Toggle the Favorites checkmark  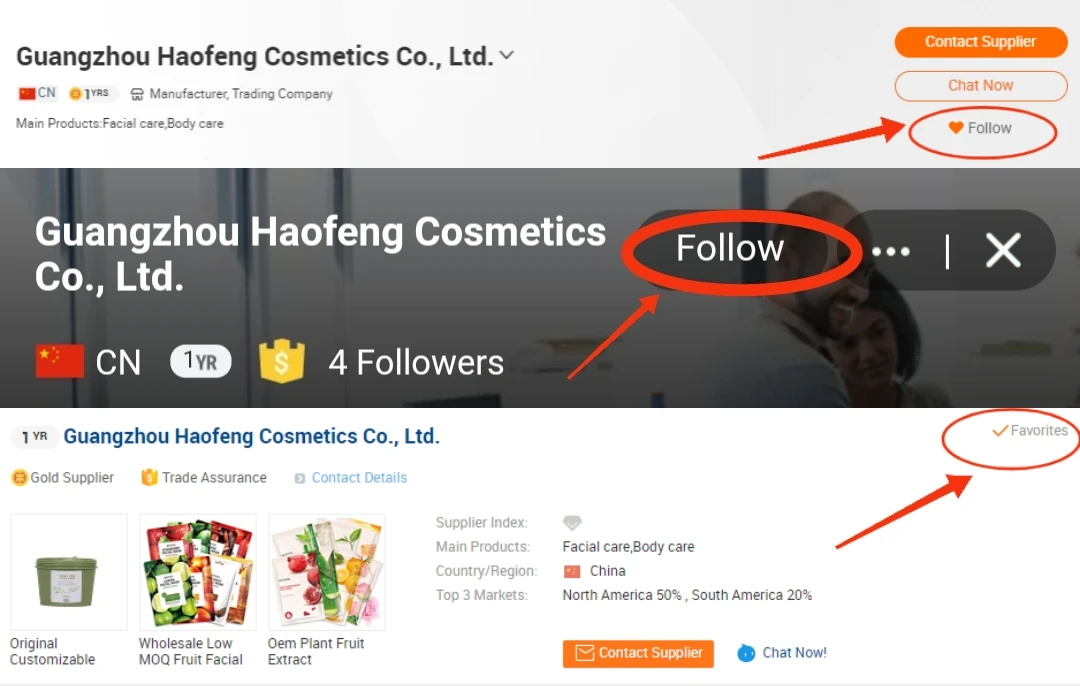999,430
